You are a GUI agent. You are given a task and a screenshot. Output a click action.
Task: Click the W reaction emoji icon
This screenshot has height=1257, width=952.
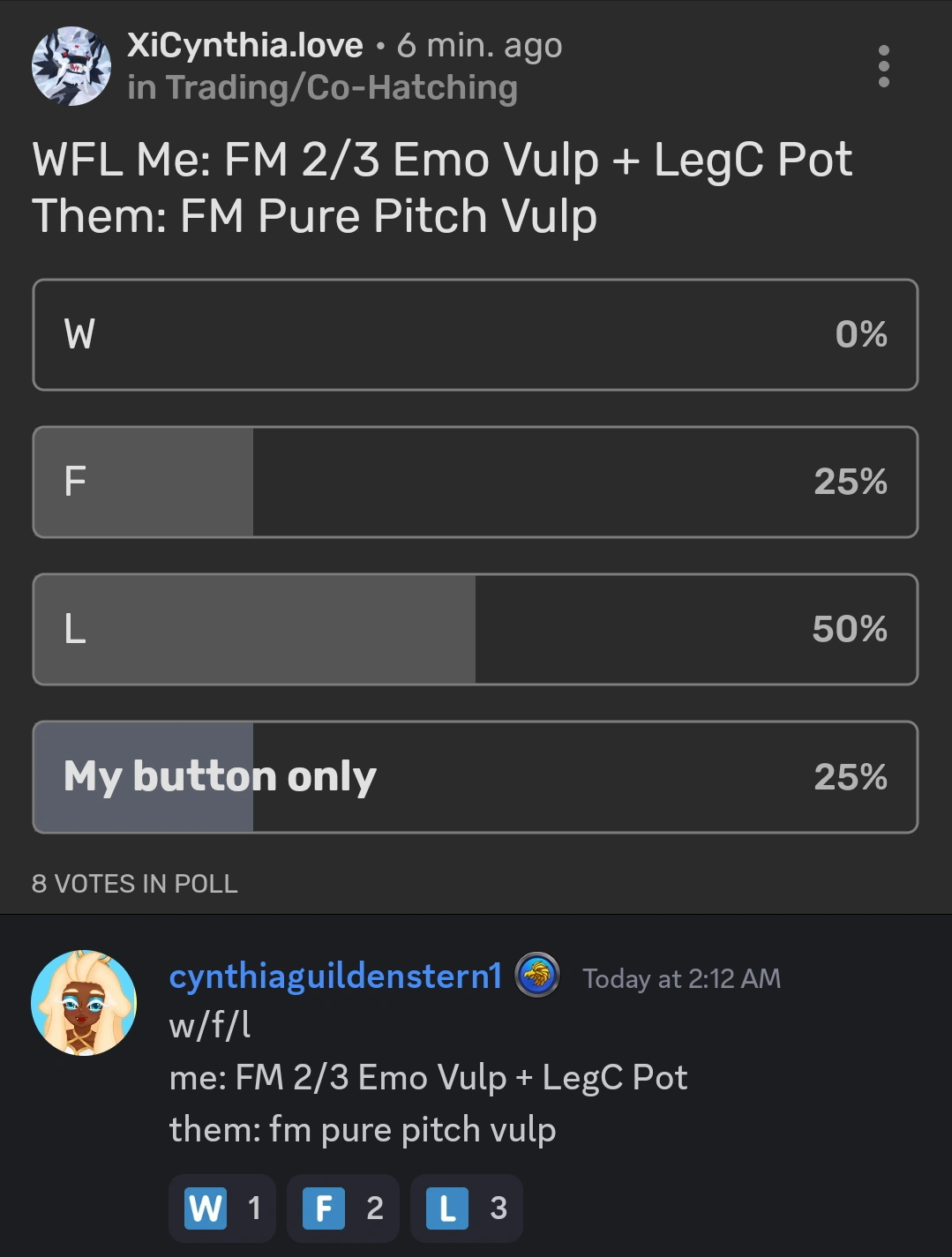tap(205, 1208)
